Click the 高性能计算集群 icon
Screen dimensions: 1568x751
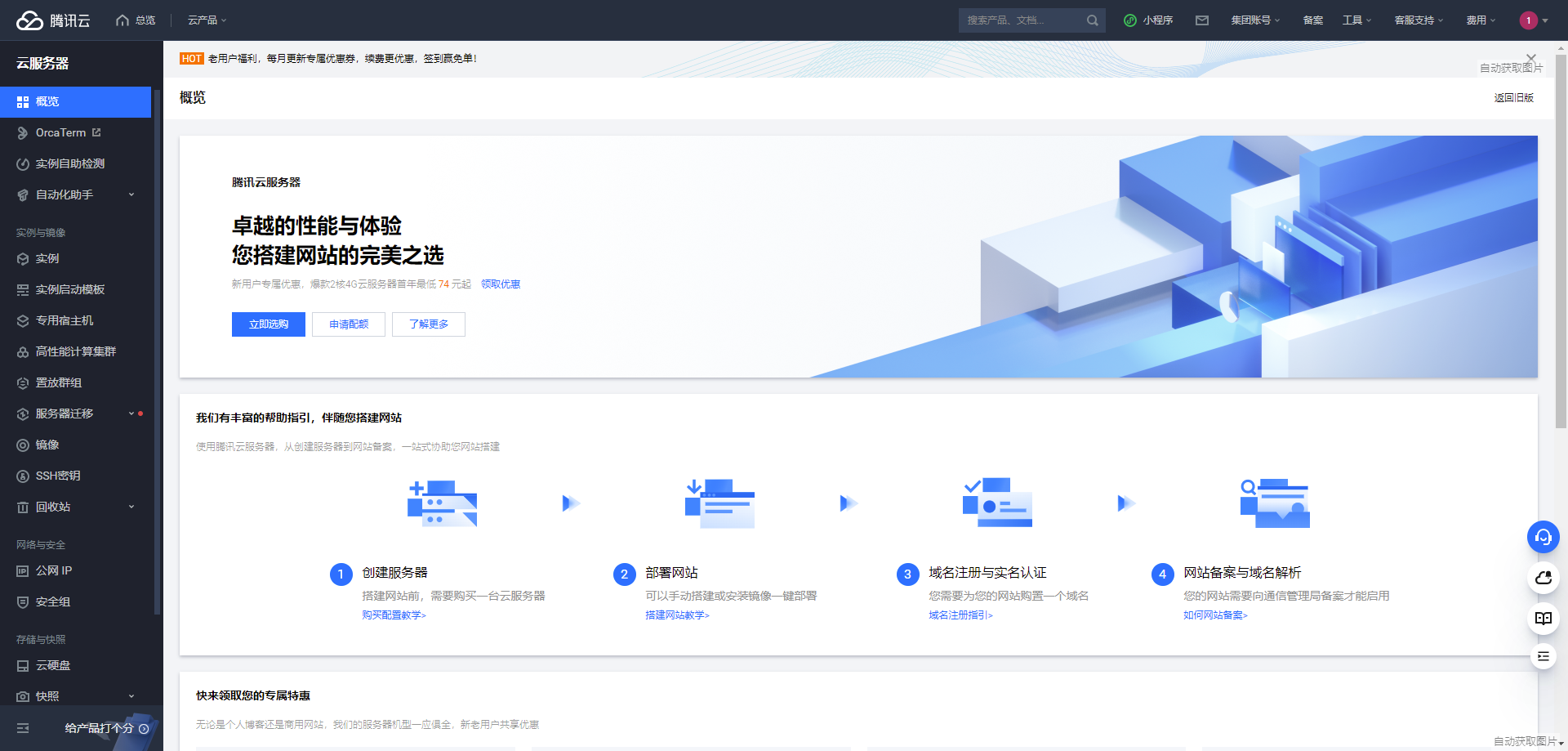[23, 352]
